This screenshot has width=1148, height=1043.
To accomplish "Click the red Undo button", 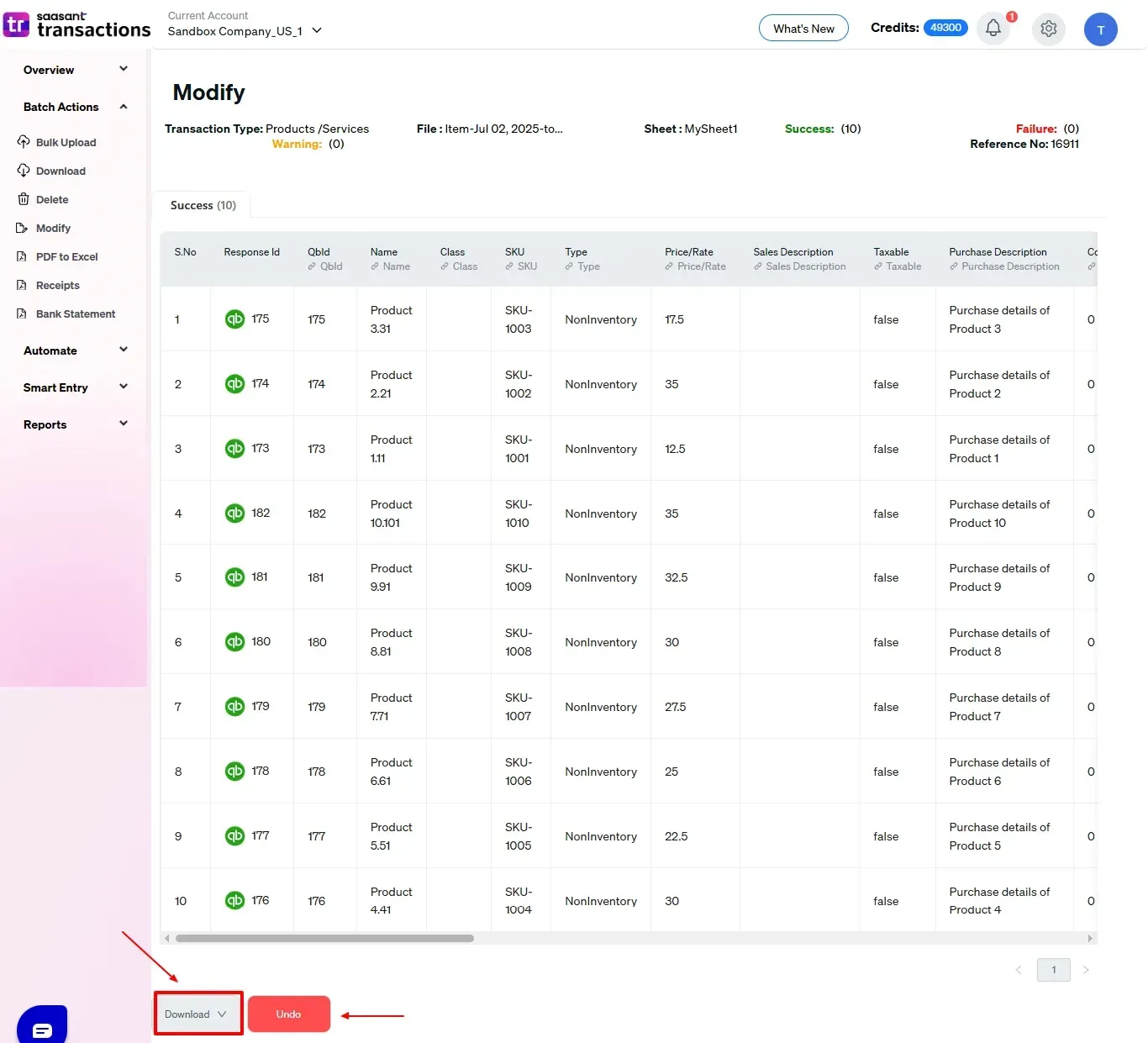I will click(288, 1014).
